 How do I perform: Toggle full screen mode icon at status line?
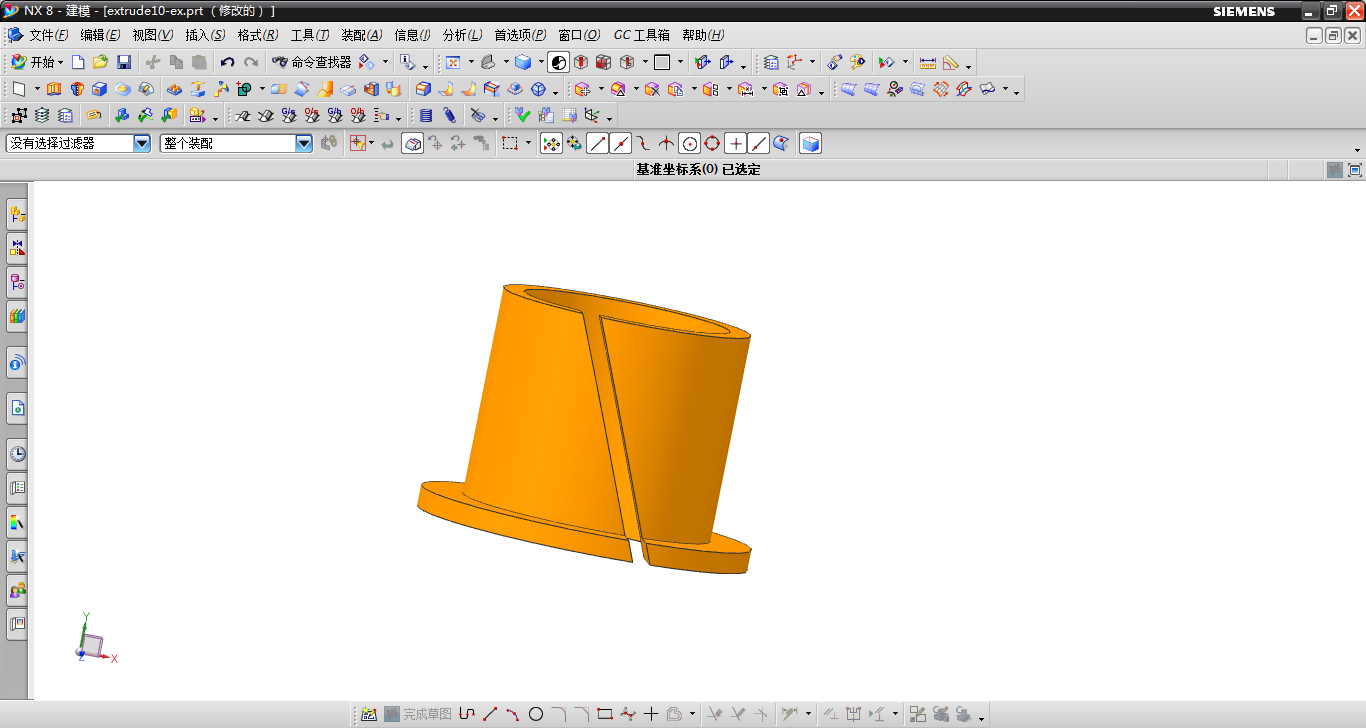click(x=1355, y=170)
